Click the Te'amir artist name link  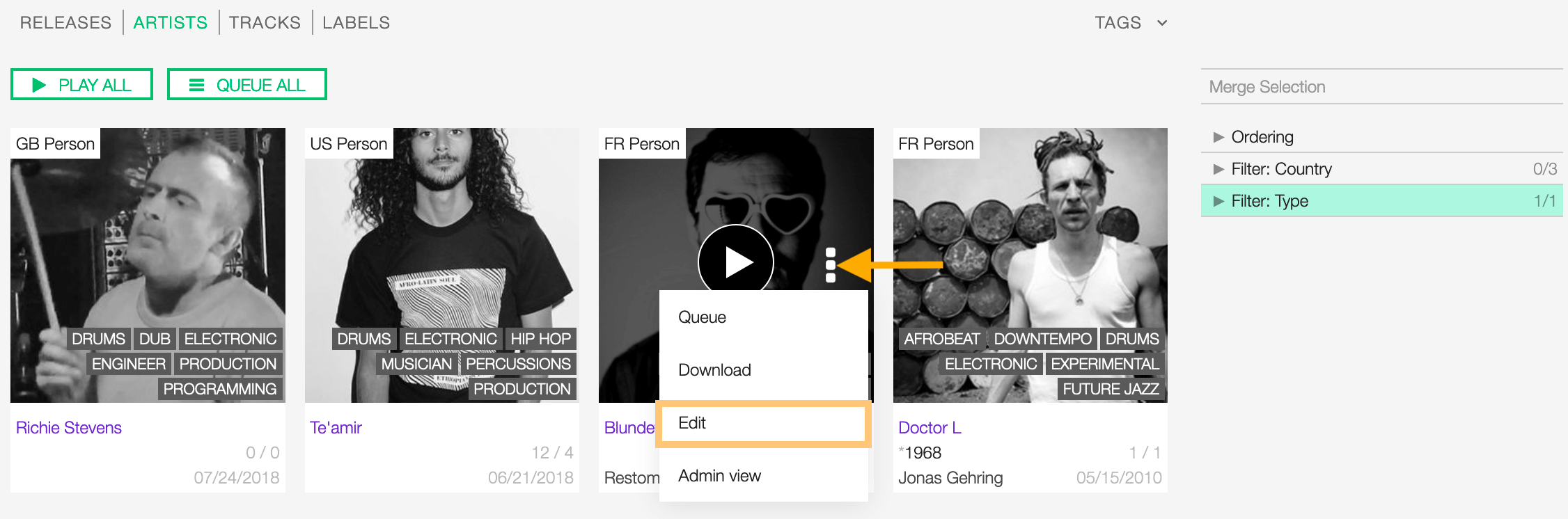pyautogui.click(x=336, y=428)
